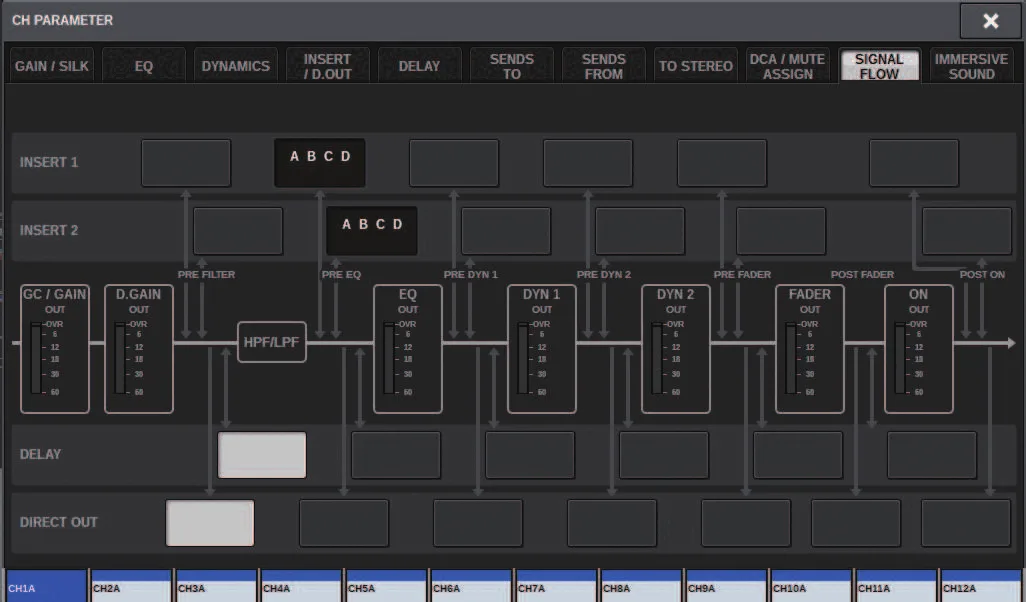Set DIRECT OUT position to POST ON
The width and height of the screenshot is (1026, 602).
point(966,523)
